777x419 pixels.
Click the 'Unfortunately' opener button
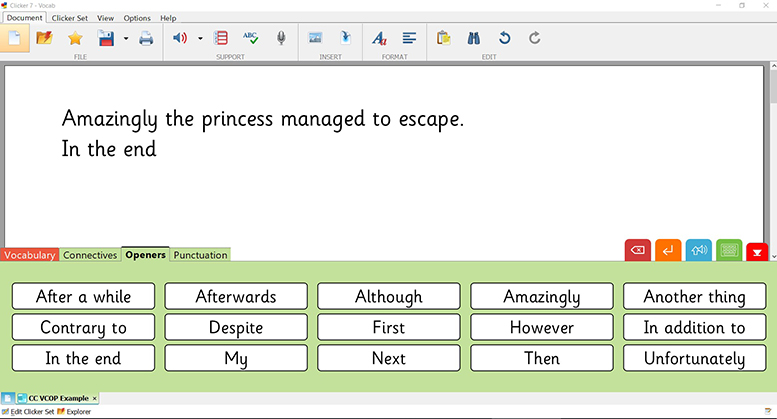coord(694,358)
